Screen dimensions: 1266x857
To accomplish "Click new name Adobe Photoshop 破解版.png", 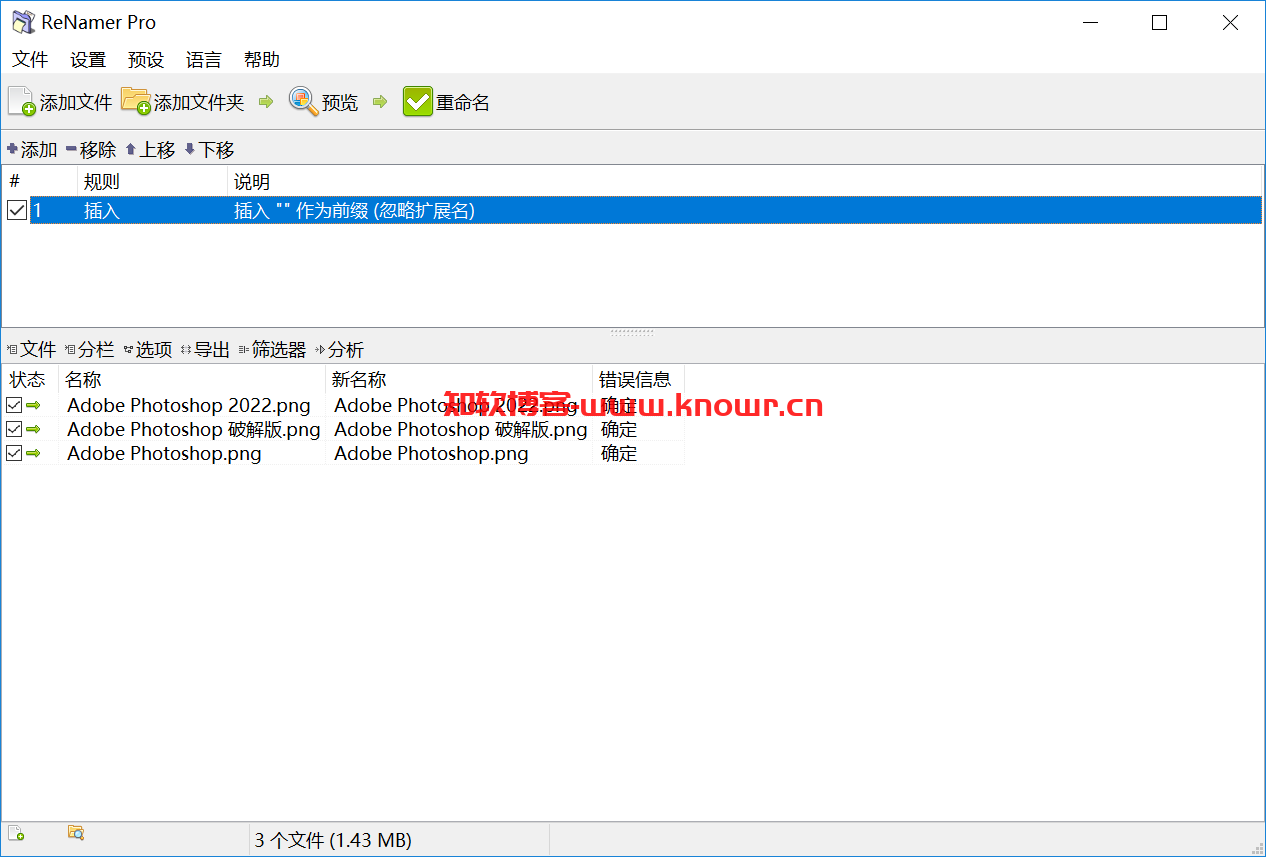I will 461,429.
